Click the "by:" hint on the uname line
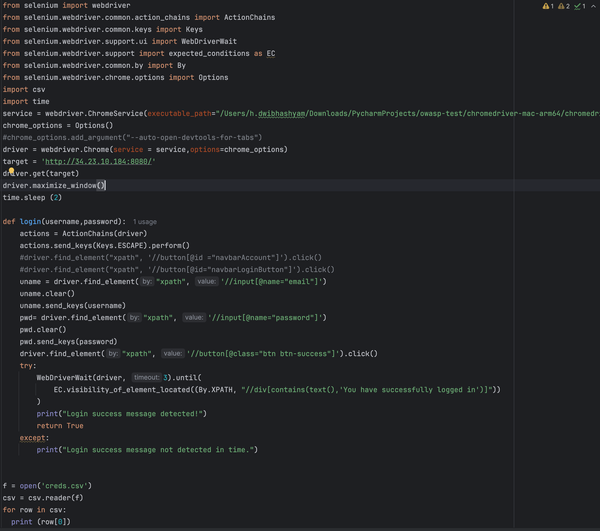The width and height of the screenshot is (600, 531). tap(146, 282)
